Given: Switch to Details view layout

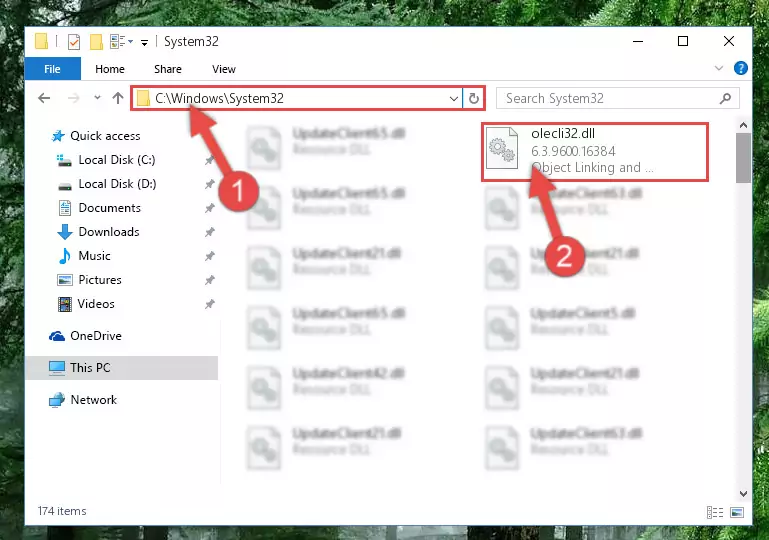Looking at the screenshot, I should pyautogui.click(x=715, y=513).
